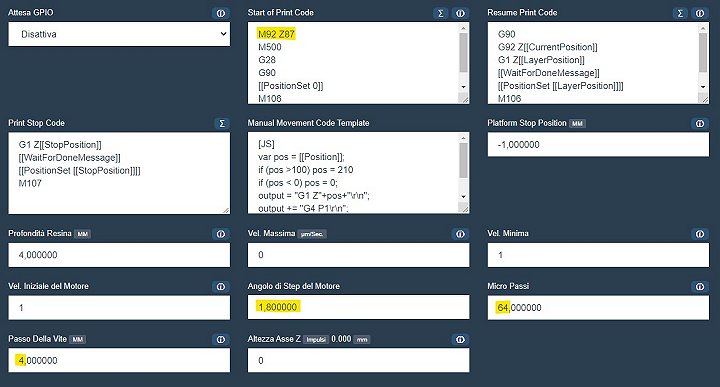Click info icon for Vel. Massima
The width and height of the screenshot is (720, 387).
click(460, 234)
